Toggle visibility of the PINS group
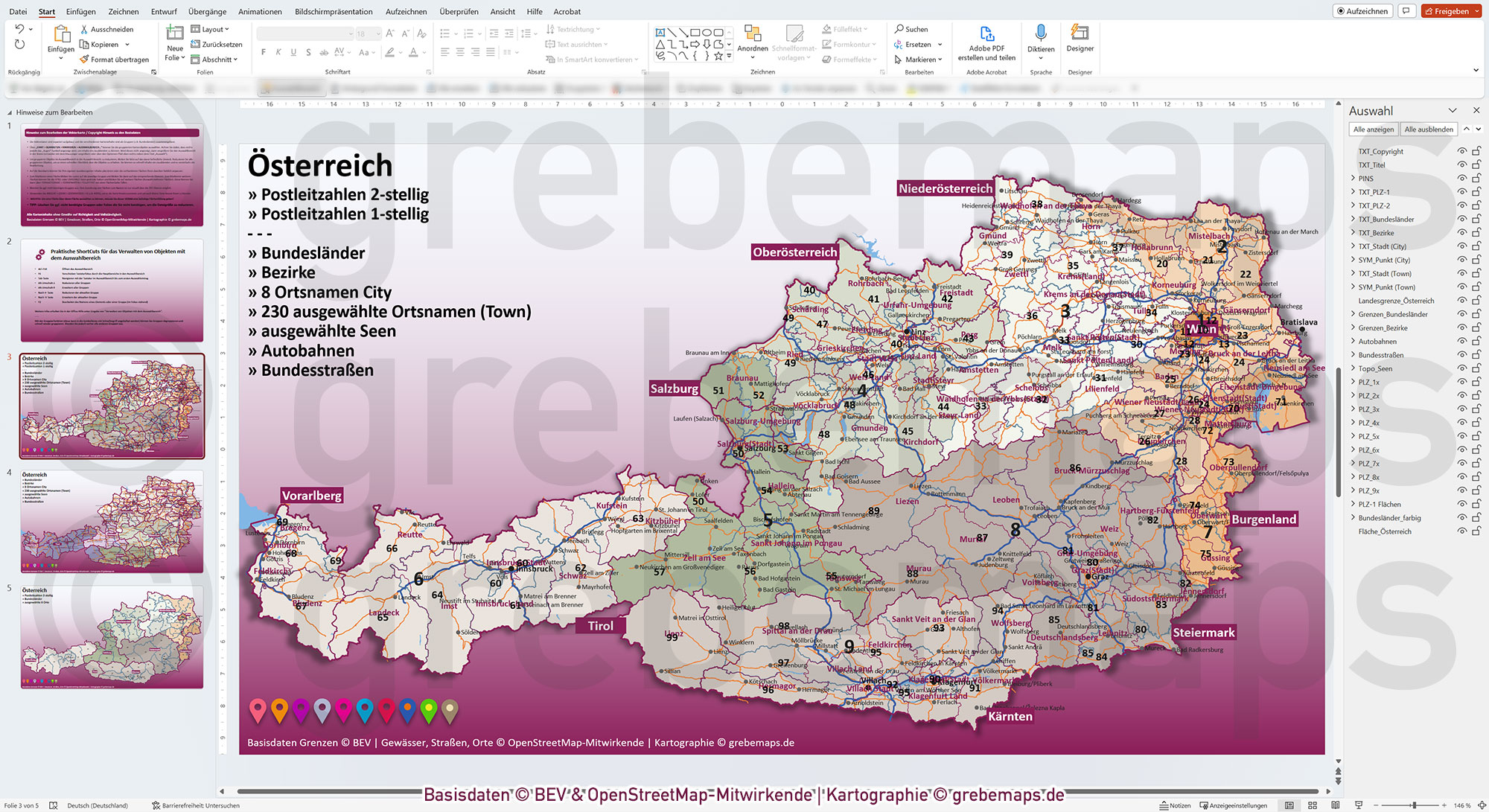This screenshot has width=1489, height=812. tap(1462, 179)
